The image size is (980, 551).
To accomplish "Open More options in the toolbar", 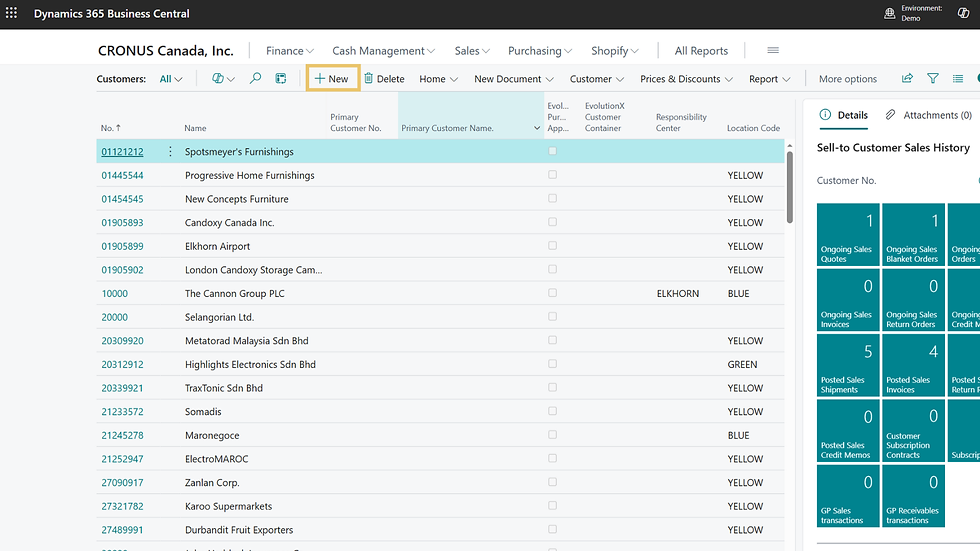I will pyautogui.click(x=848, y=79).
